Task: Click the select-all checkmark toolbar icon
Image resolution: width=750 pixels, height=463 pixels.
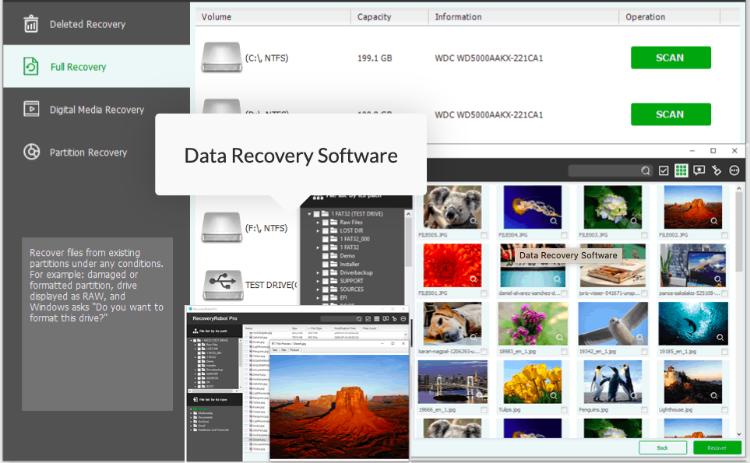Action: 663,171
